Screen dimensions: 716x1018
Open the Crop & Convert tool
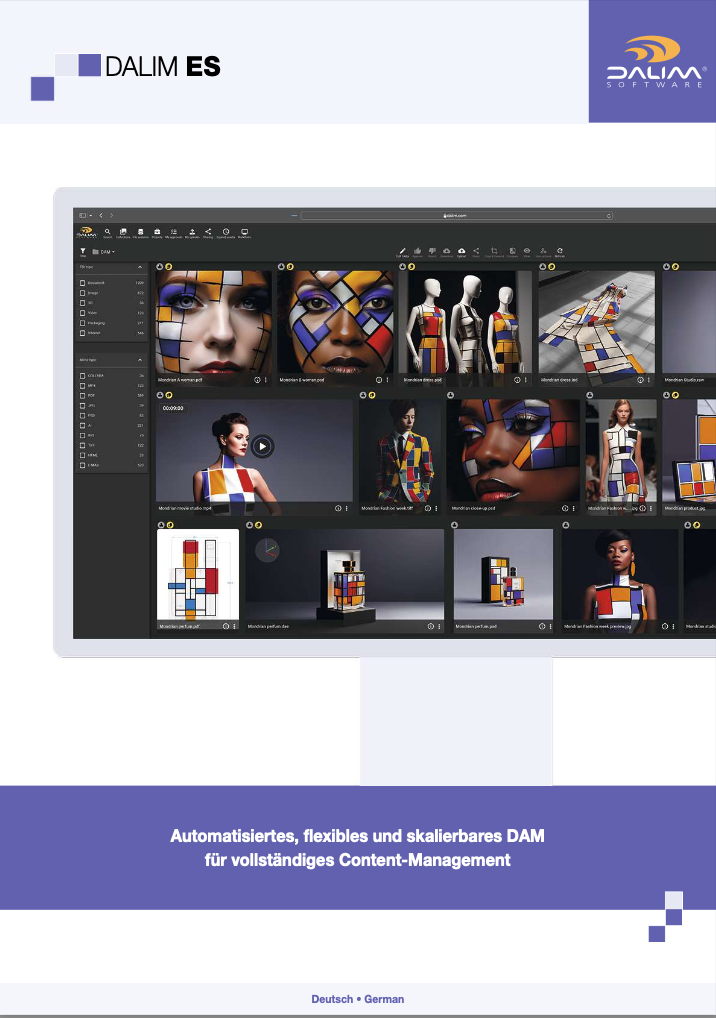[494, 252]
